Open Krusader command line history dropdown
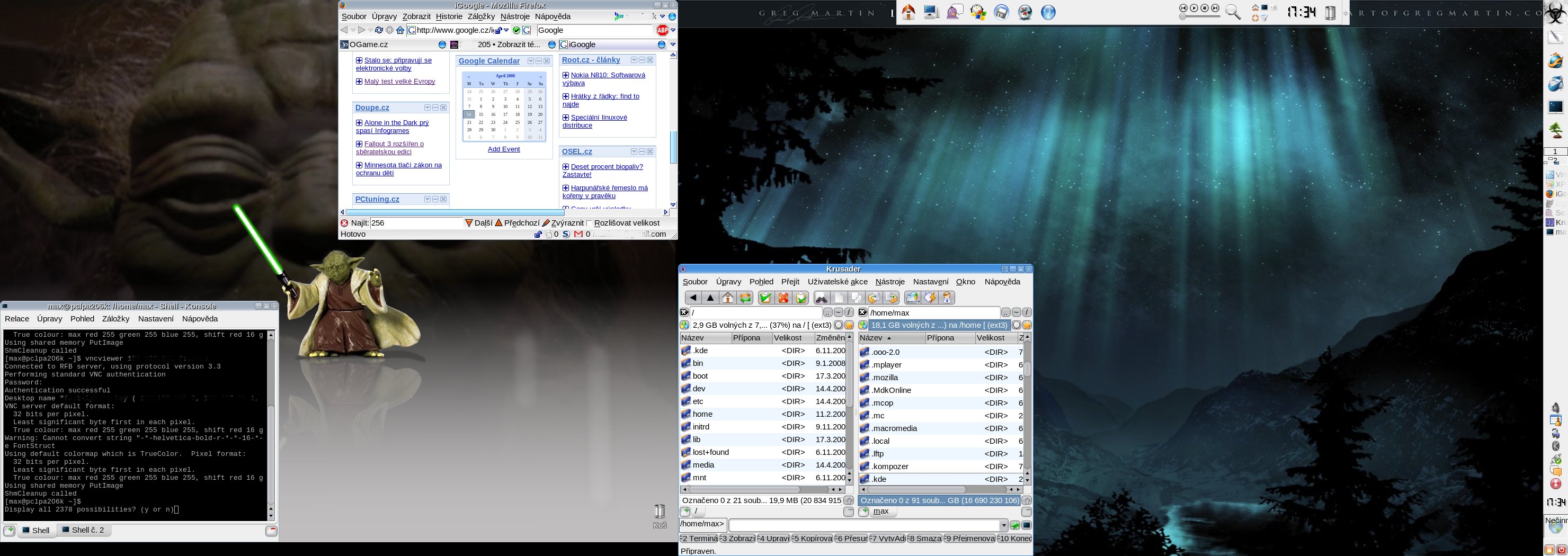1568x556 pixels. pyautogui.click(x=1003, y=526)
